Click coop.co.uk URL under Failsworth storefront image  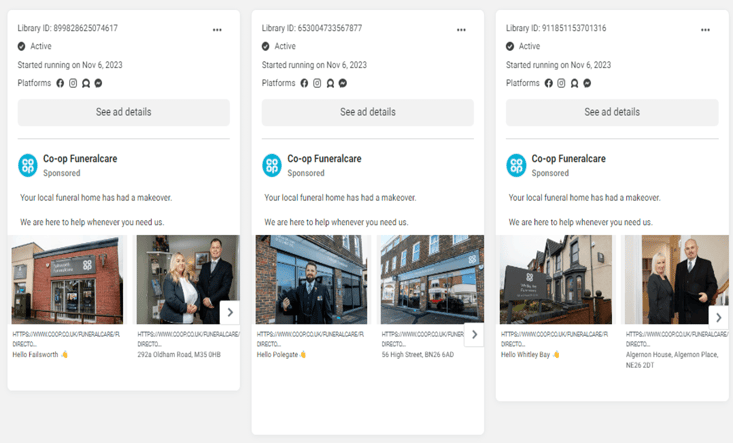tap(66, 339)
